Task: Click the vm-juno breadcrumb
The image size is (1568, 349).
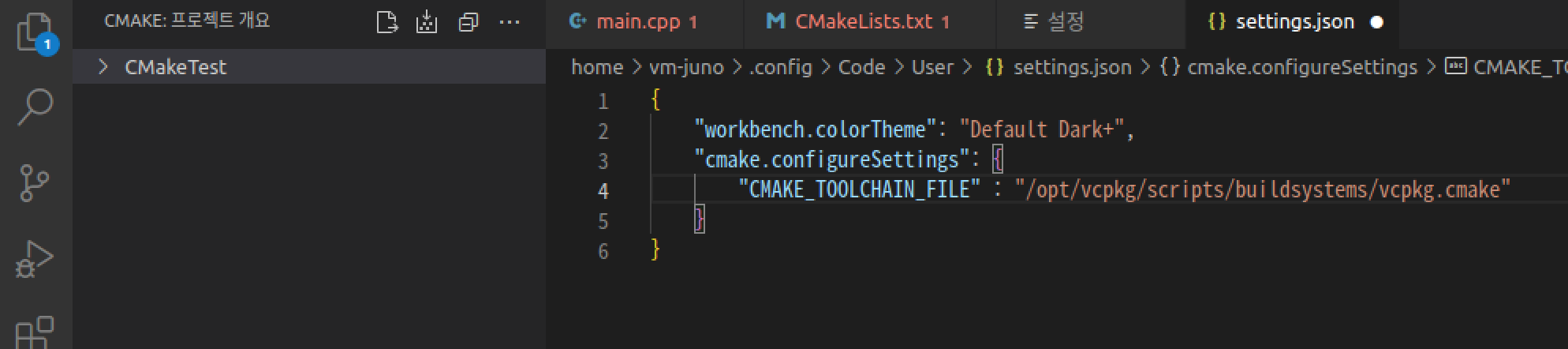Action: pos(686,67)
